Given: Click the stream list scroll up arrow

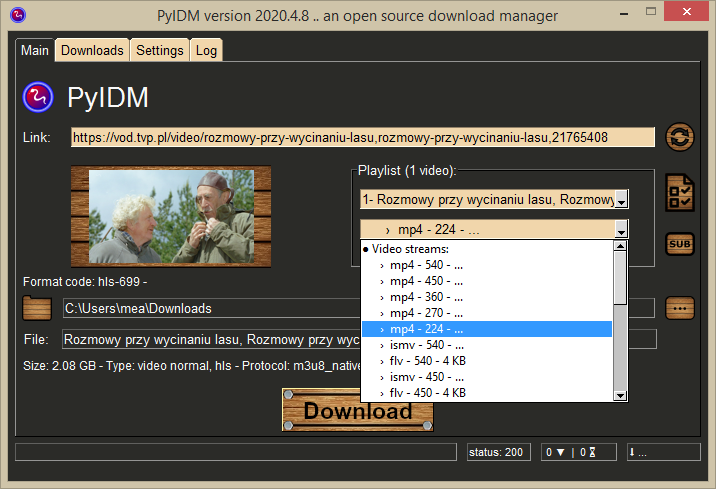Looking at the screenshot, I should tap(620, 246).
